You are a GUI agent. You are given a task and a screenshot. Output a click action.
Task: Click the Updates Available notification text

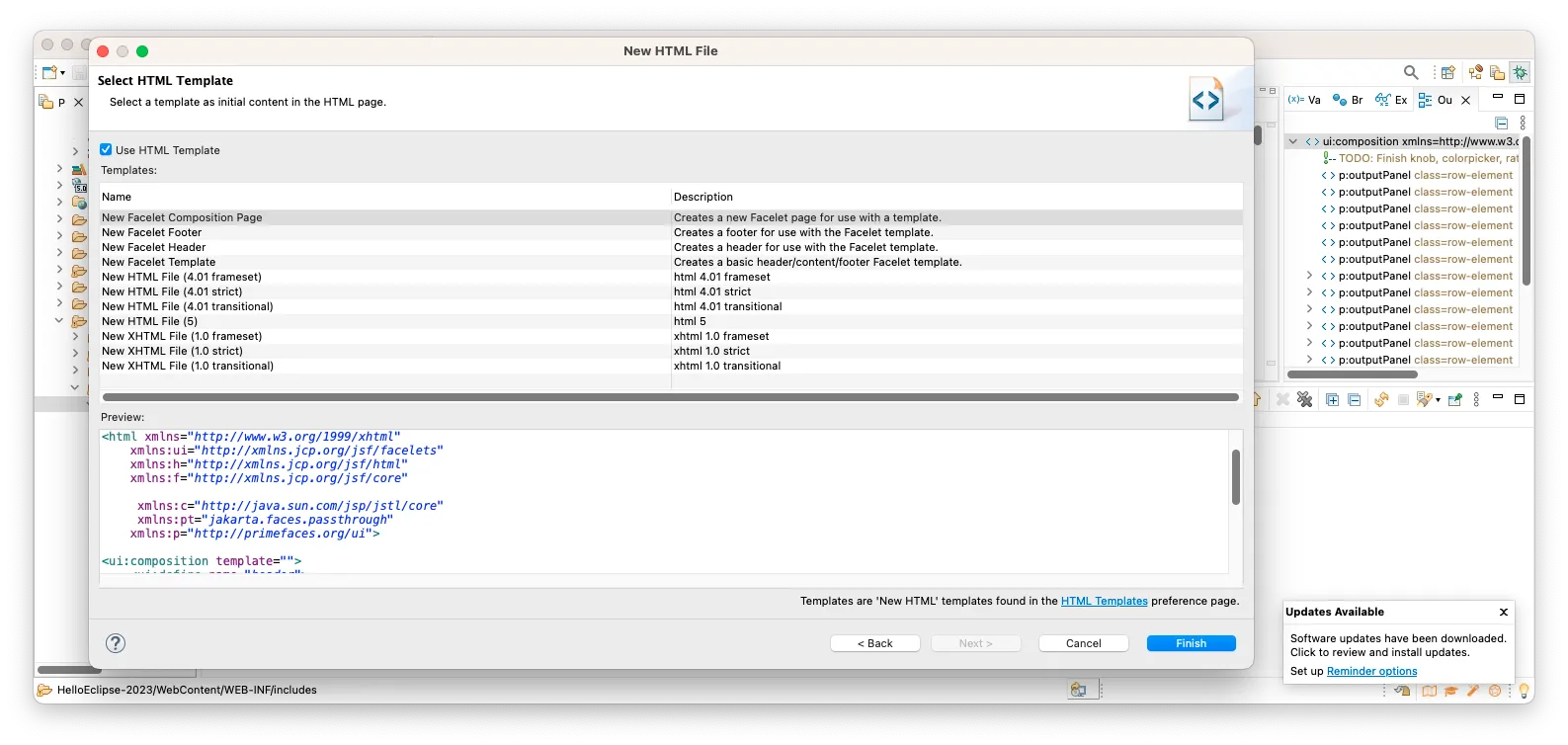pyautogui.click(x=1398, y=645)
